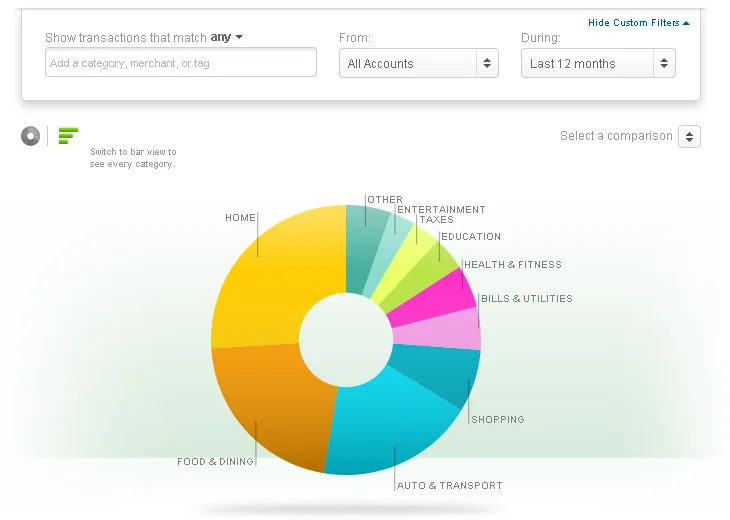Switch to the green bar view icon
The height and width of the screenshot is (520, 730).
point(68,136)
